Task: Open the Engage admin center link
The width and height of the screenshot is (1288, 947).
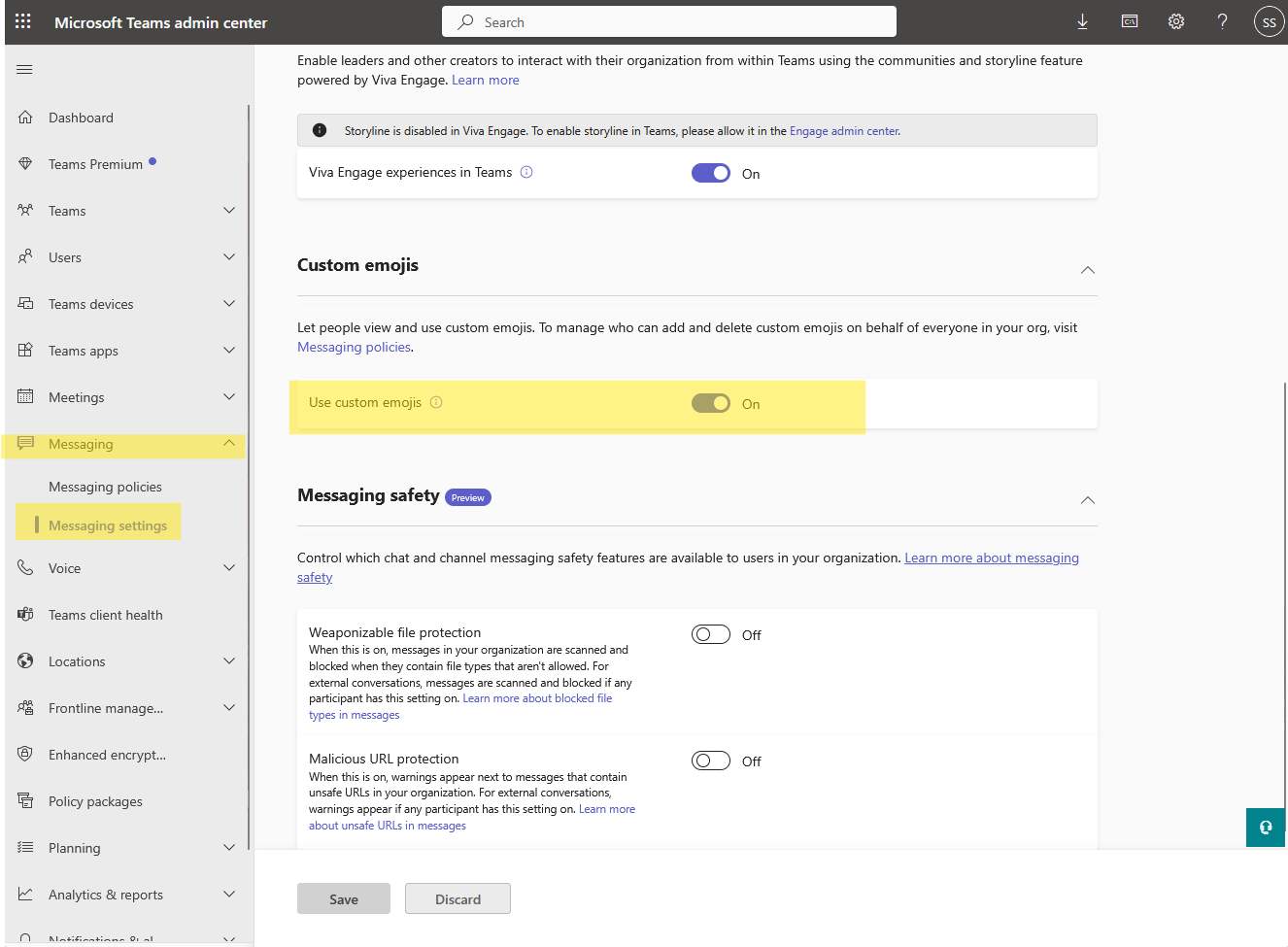Action: tap(843, 131)
